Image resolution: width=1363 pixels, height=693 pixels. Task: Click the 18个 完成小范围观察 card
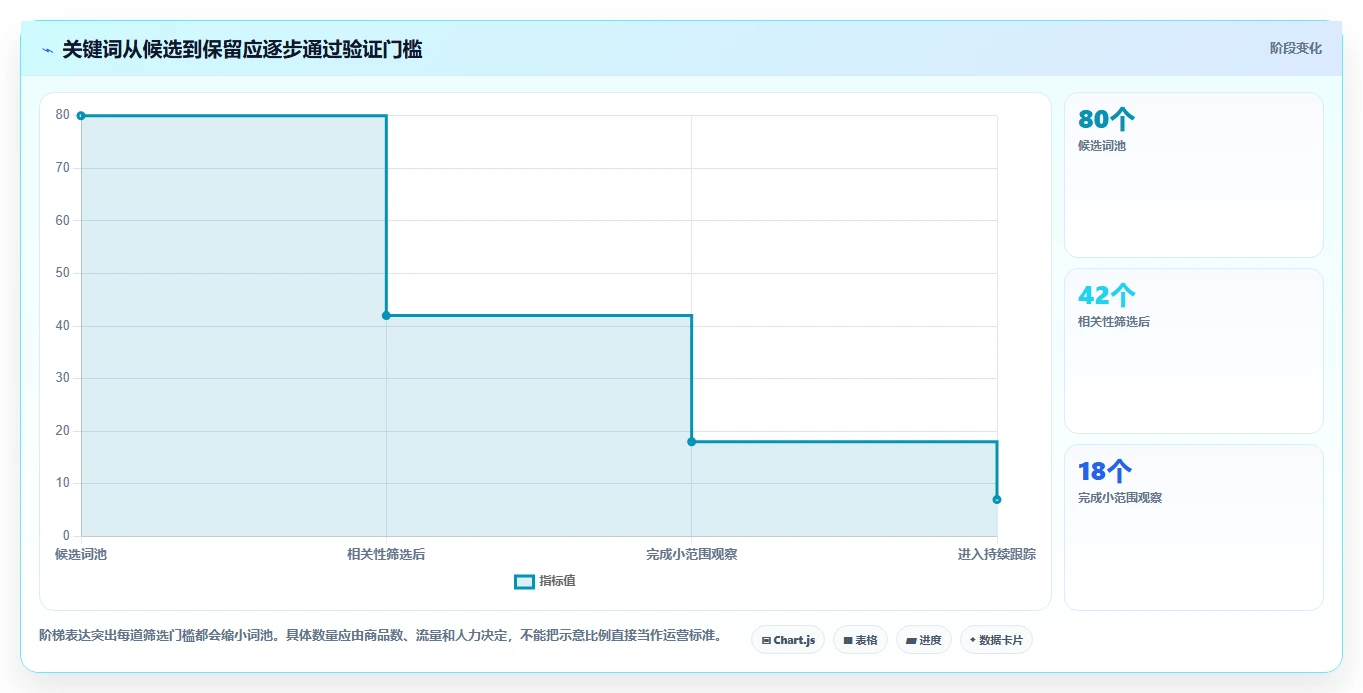click(1194, 527)
